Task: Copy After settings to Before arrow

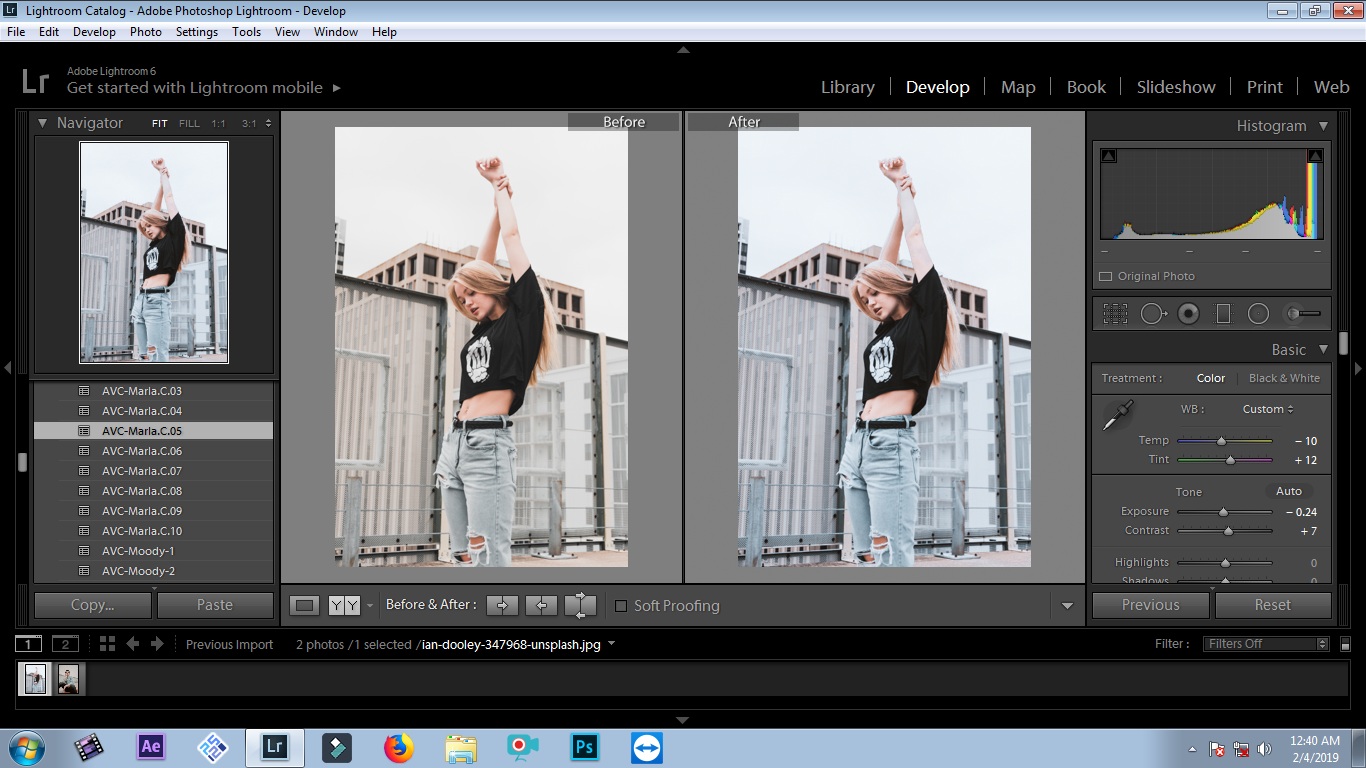Action: [x=541, y=605]
